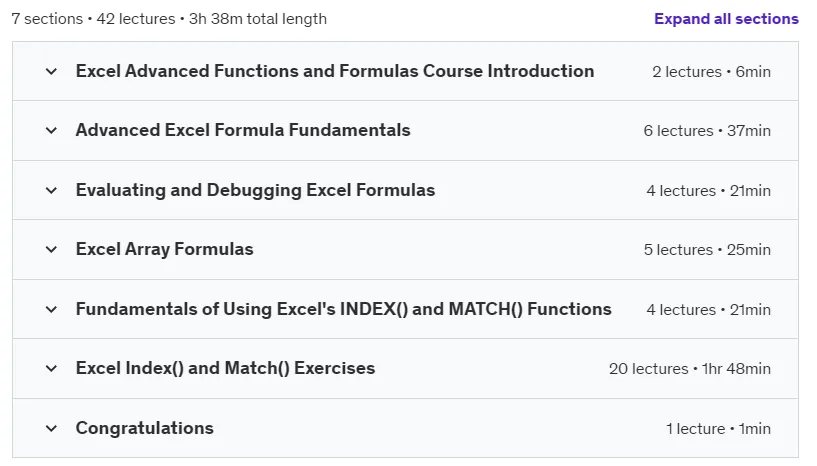Click Expand all sections link

pyautogui.click(x=726, y=19)
